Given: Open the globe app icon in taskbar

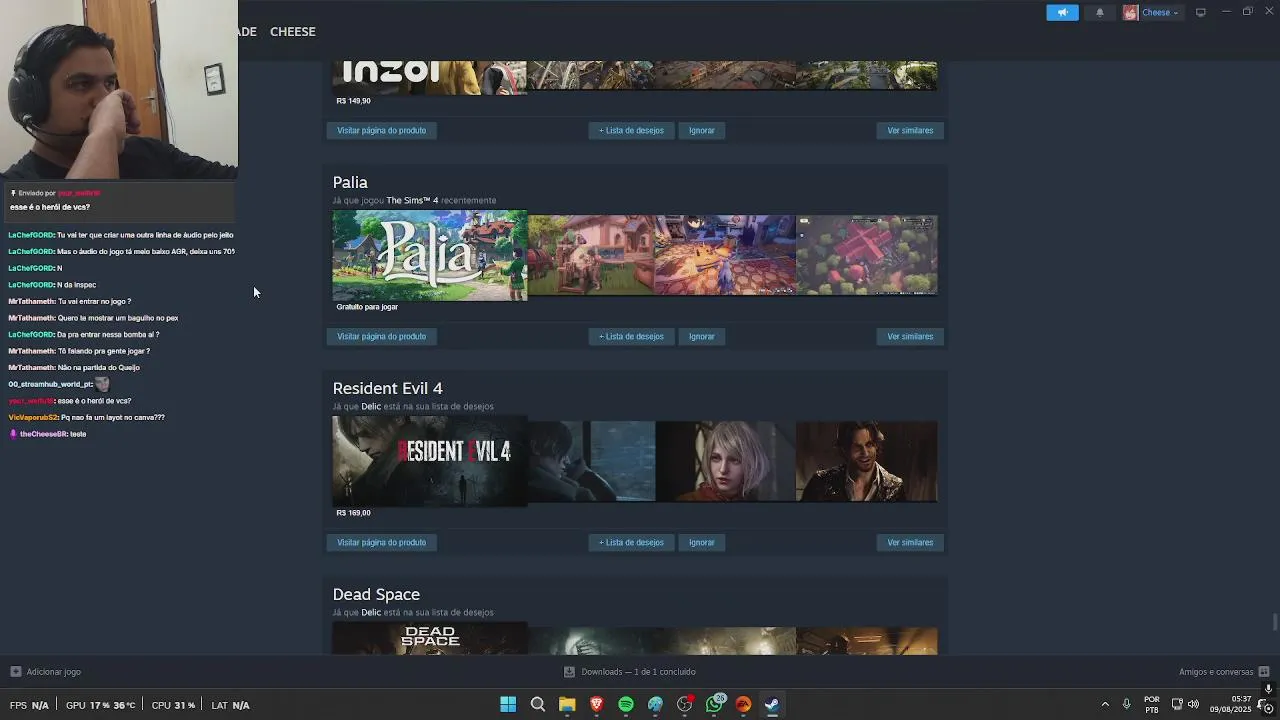Looking at the screenshot, I should [655, 704].
